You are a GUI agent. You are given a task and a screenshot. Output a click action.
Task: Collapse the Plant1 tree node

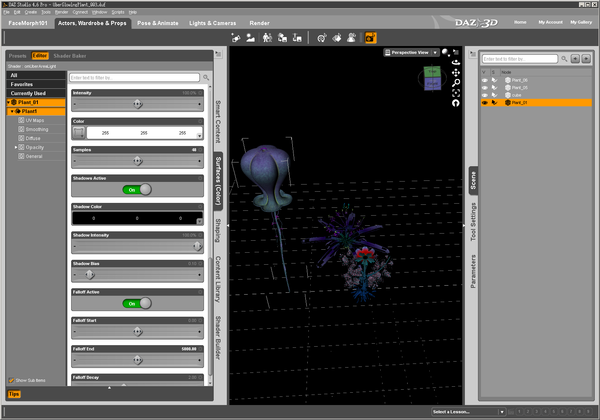12,111
